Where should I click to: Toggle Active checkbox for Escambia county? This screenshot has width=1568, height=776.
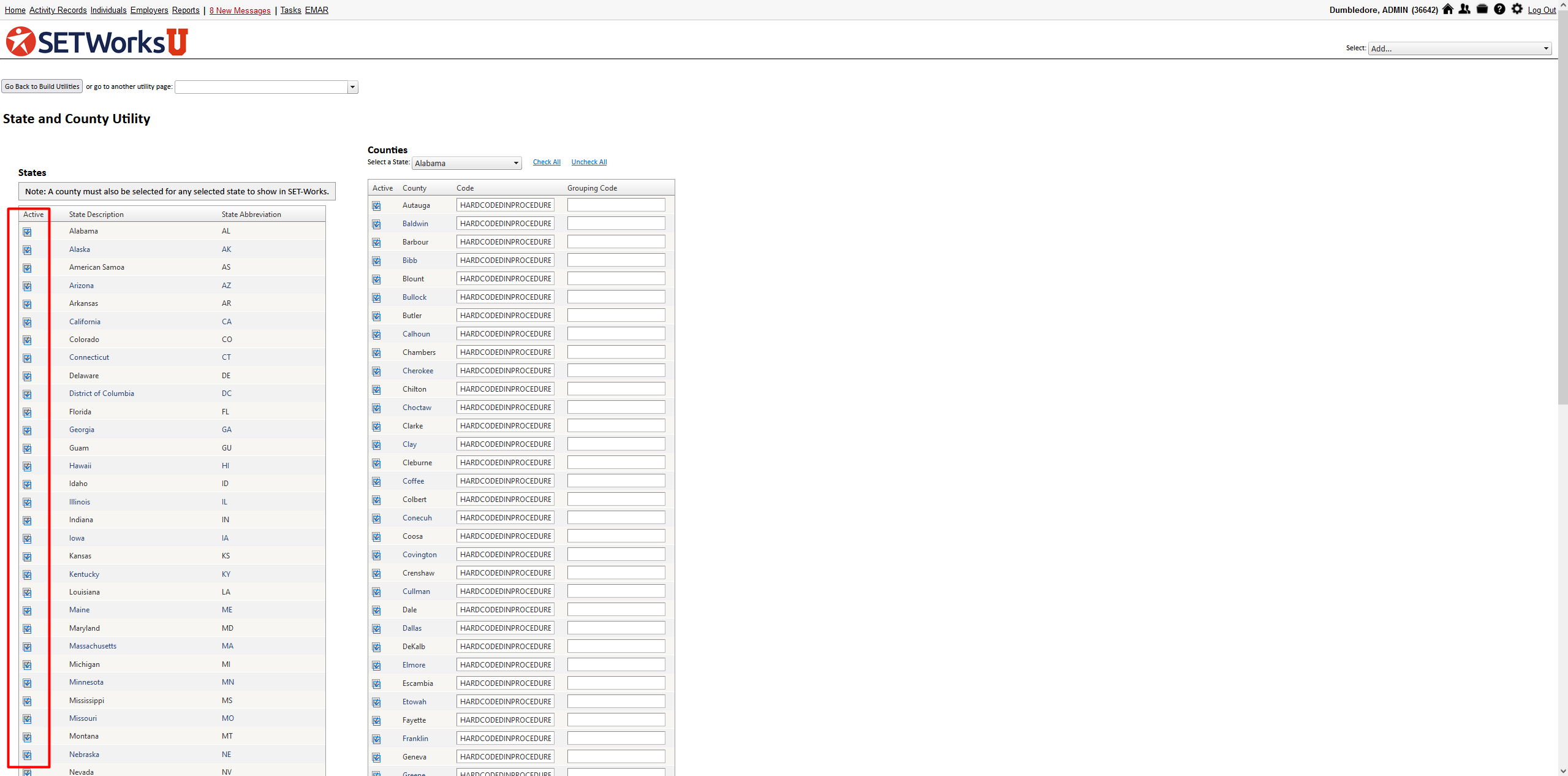pyautogui.click(x=376, y=684)
